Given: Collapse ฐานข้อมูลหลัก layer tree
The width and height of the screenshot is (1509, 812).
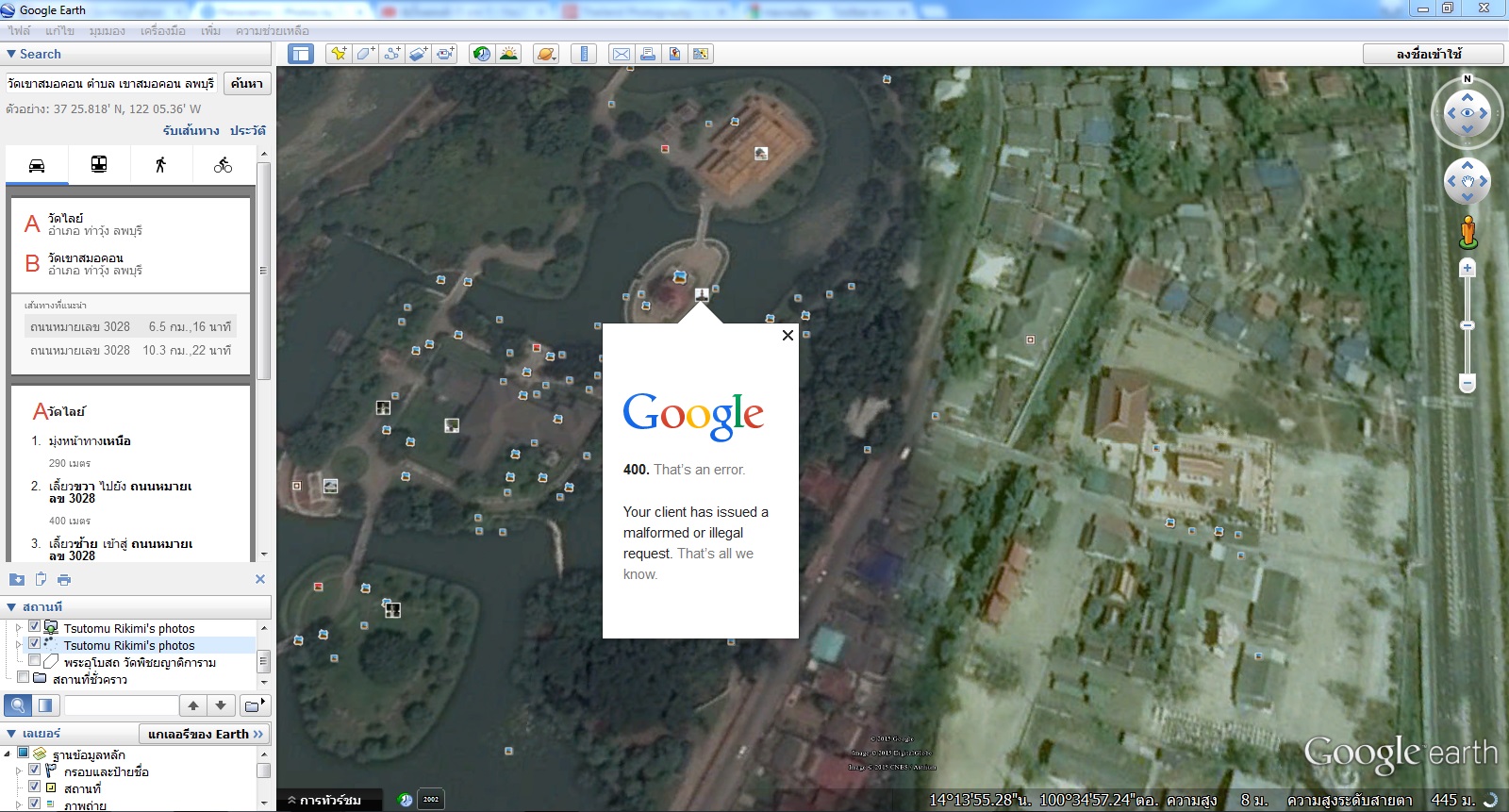Looking at the screenshot, I should 8,754.
